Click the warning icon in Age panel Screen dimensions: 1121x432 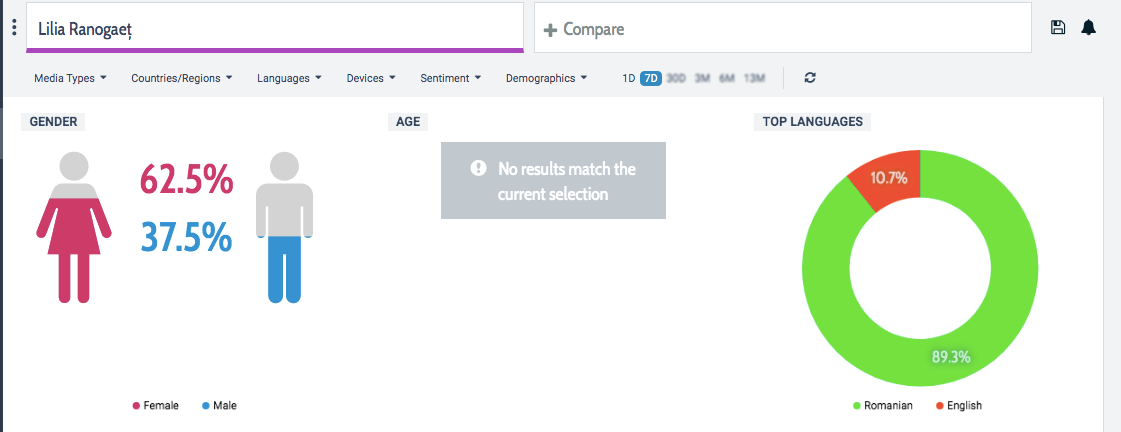tap(479, 168)
